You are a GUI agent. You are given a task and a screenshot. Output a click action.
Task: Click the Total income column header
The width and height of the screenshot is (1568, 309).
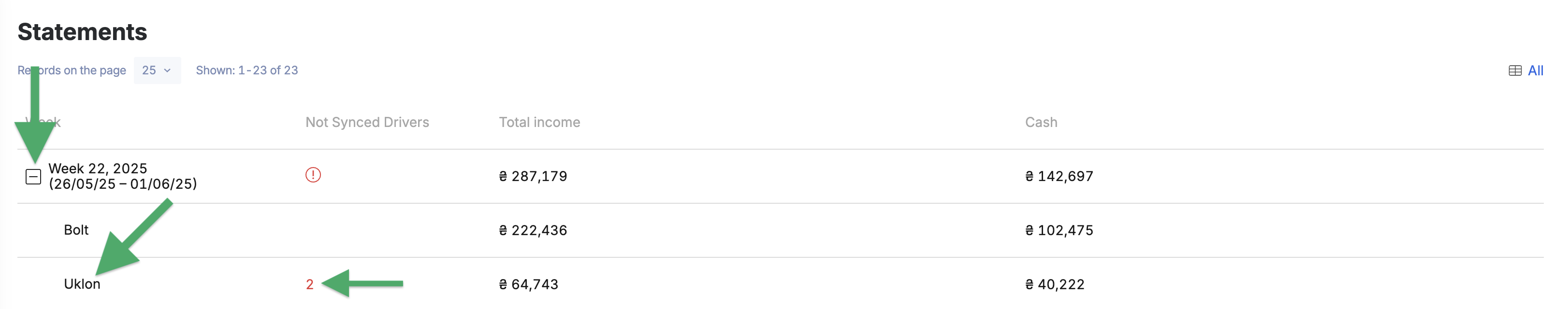[x=539, y=122]
